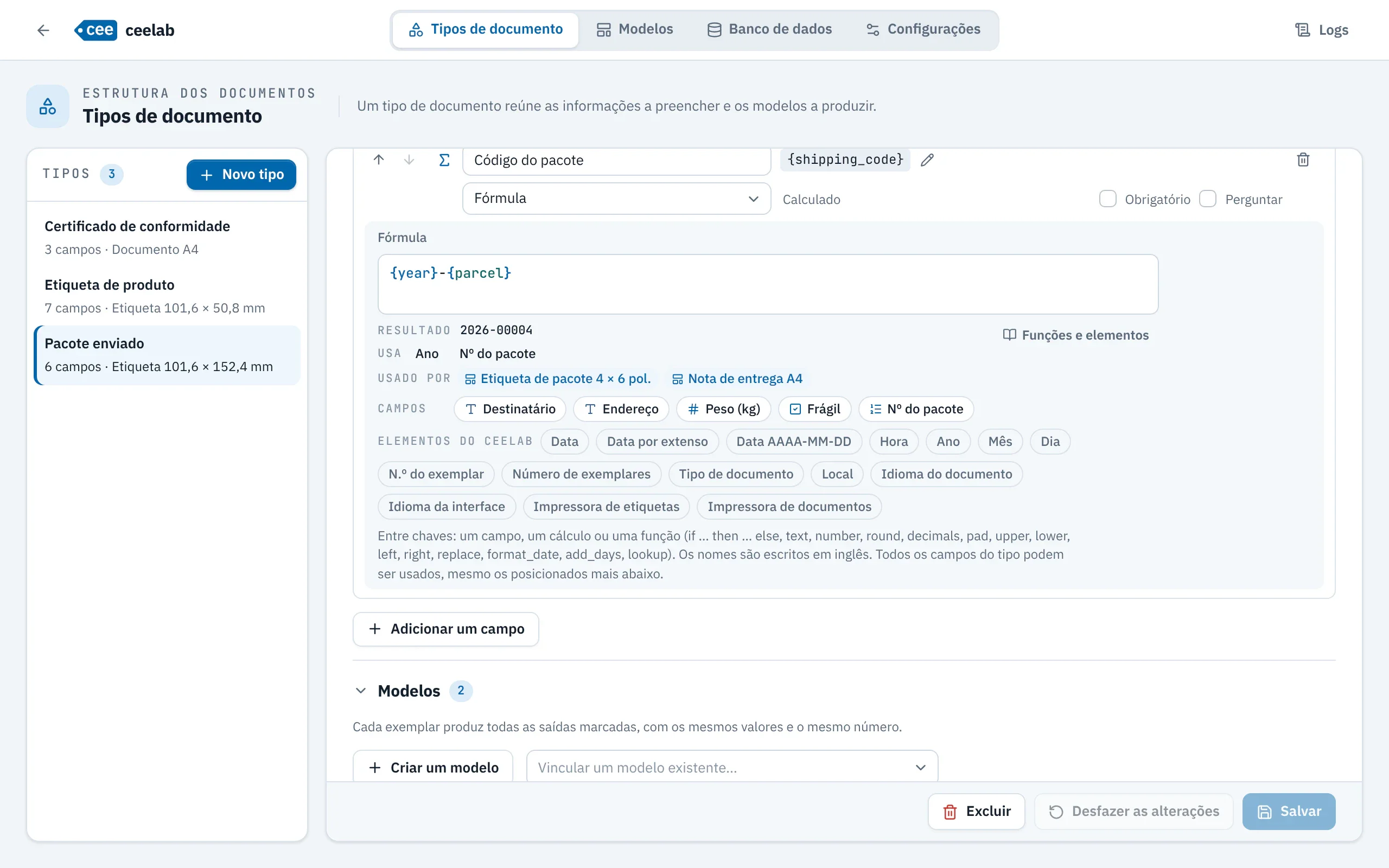Open the Vincular um modelo existente dropdown
1389x868 pixels.
(732, 767)
